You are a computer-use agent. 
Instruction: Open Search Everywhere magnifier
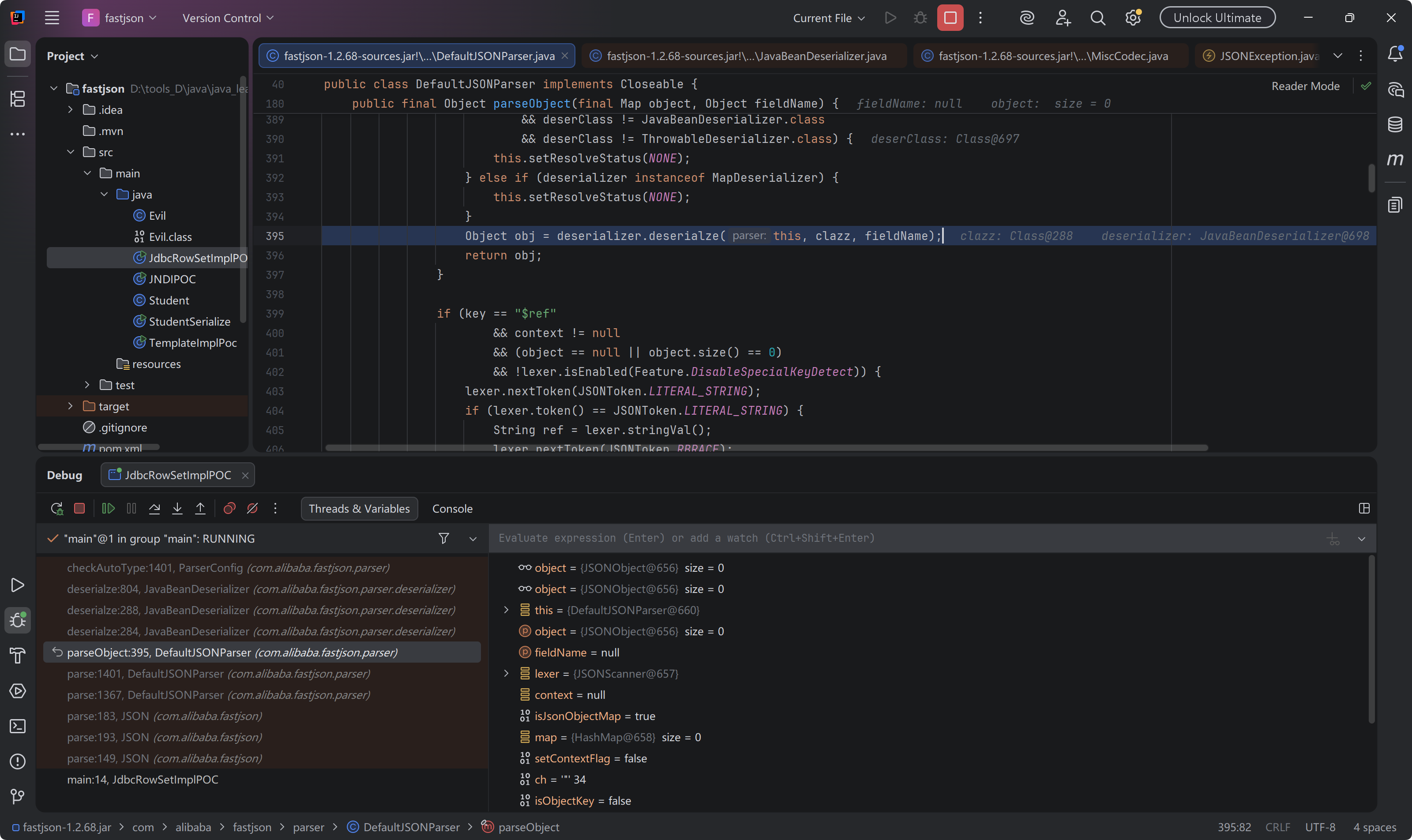tap(1098, 18)
